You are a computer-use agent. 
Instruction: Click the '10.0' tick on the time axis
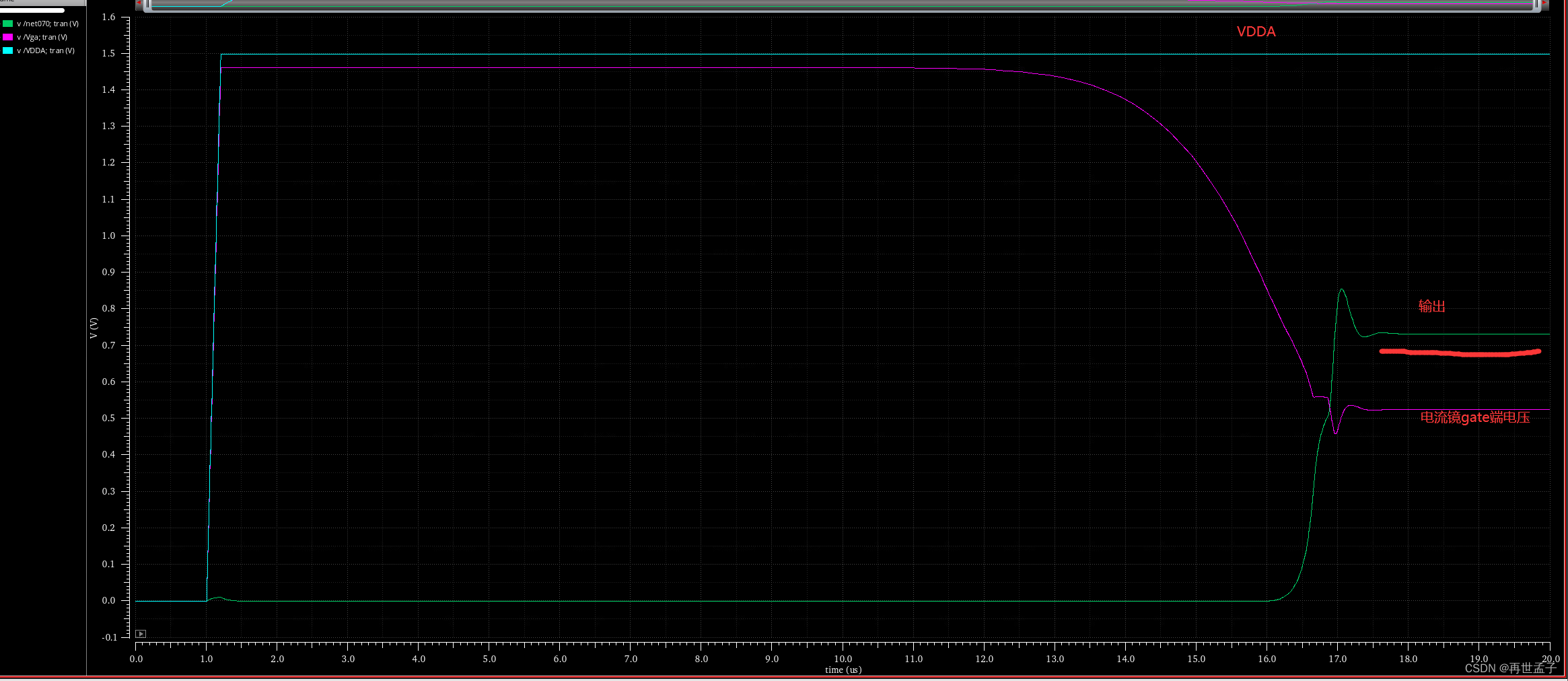click(843, 659)
